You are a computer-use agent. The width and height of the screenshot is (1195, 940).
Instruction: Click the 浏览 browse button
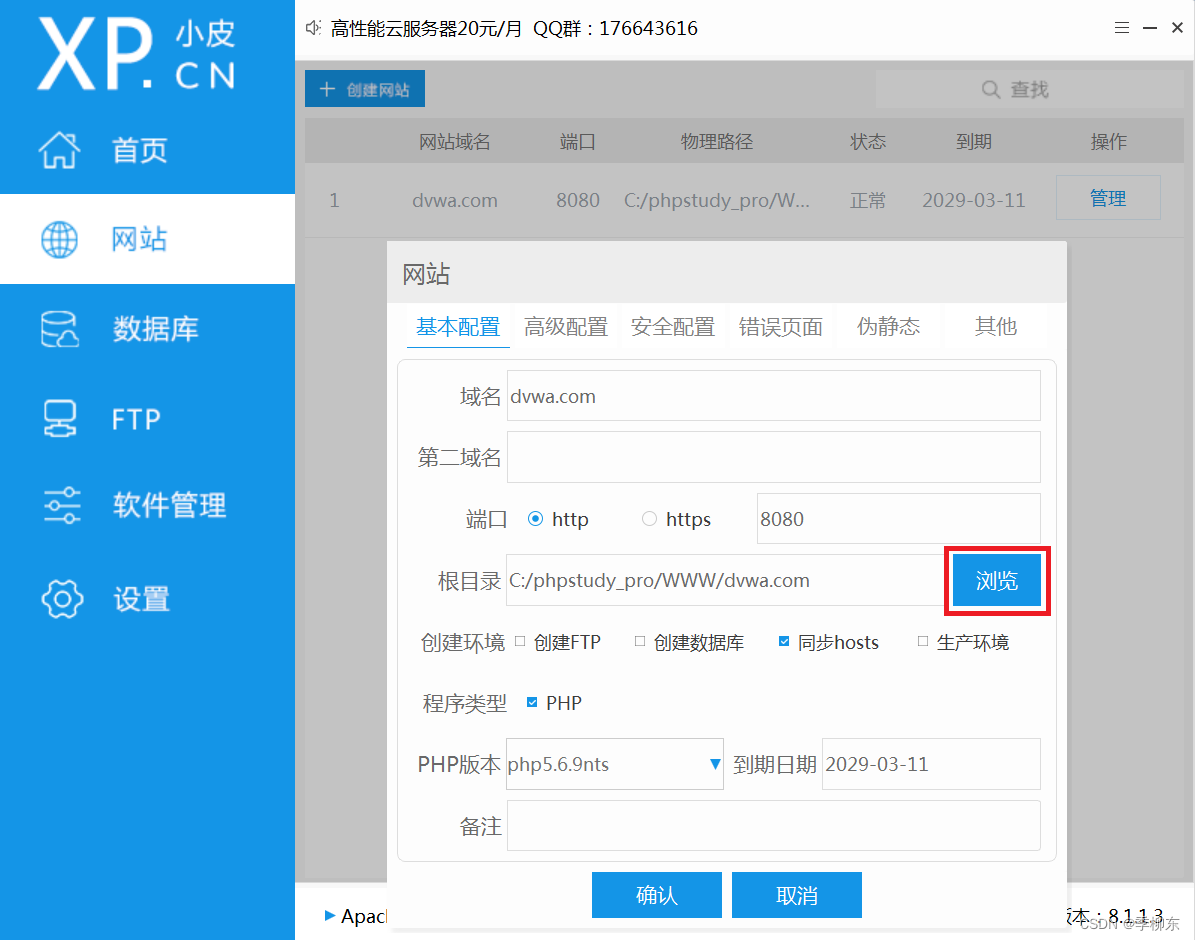(997, 581)
